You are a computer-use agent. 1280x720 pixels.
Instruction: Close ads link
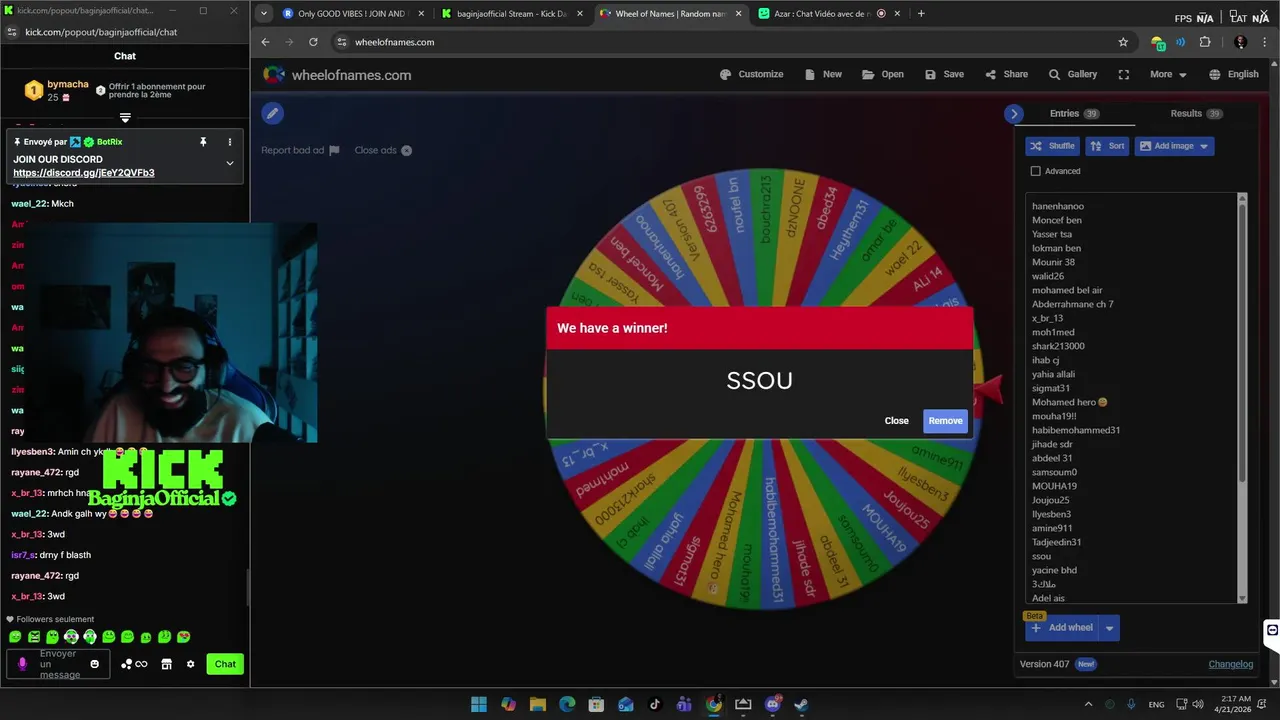pos(383,150)
